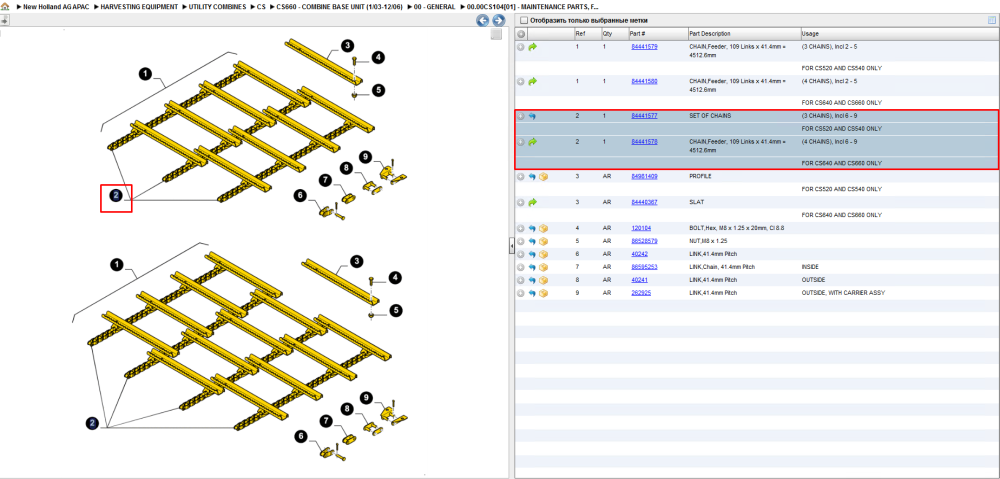This screenshot has width=1000, height=479.
Task: Open part number link 84440367
Action: click(x=644, y=202)
